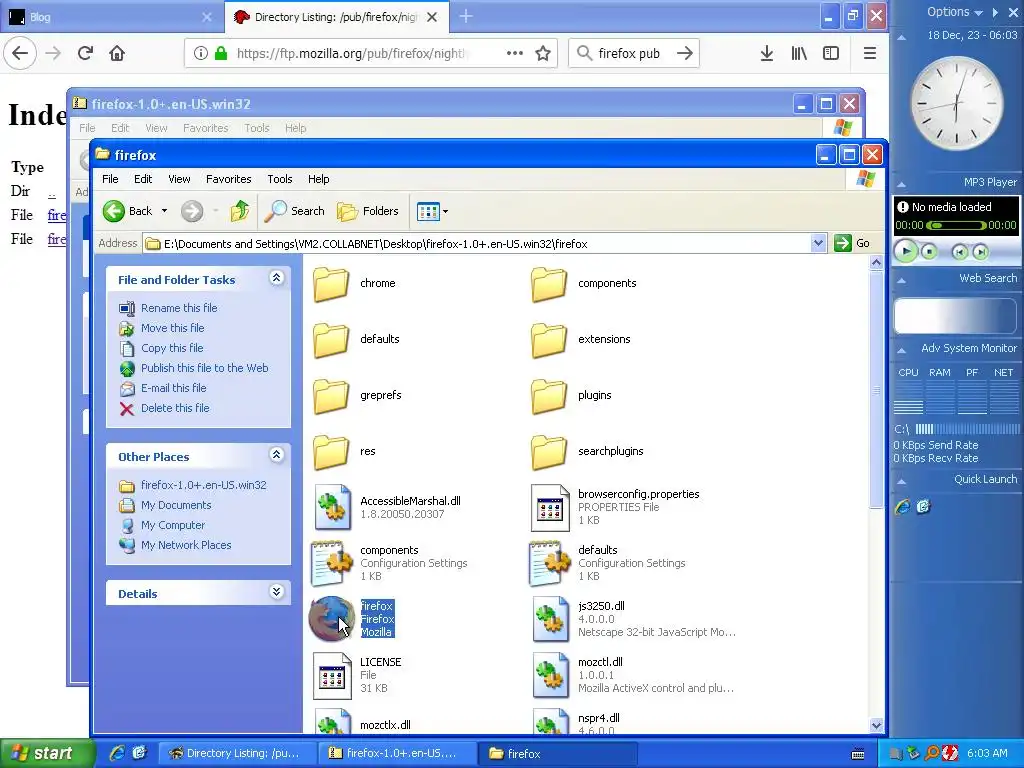This screenshot has height=768, width=1024.
Task: Expand the Details panel
Action: pyautogui.click(x=276, y=592)
